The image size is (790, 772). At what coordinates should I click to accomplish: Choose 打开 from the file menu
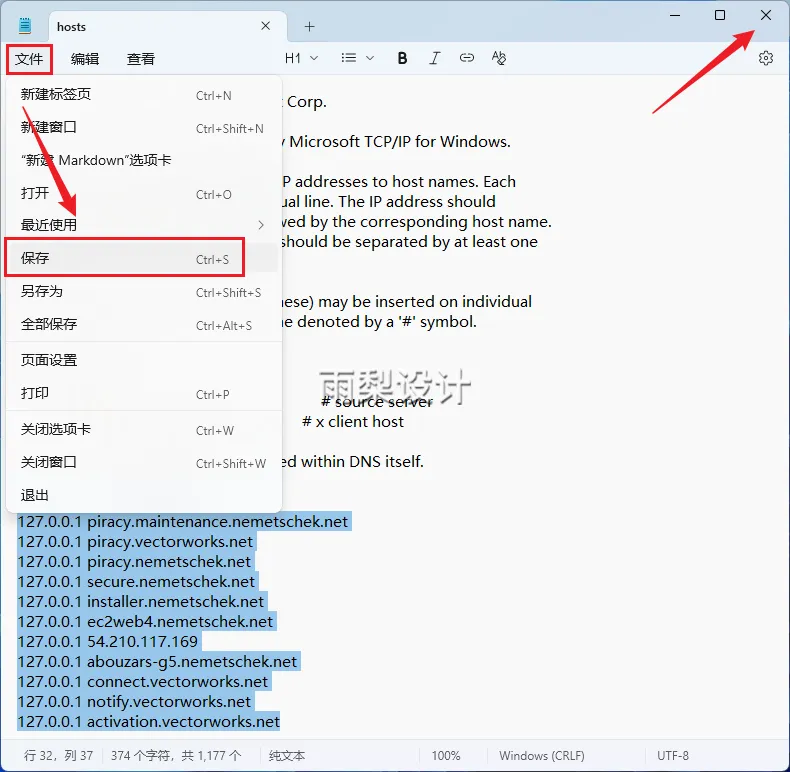(142, 194)
